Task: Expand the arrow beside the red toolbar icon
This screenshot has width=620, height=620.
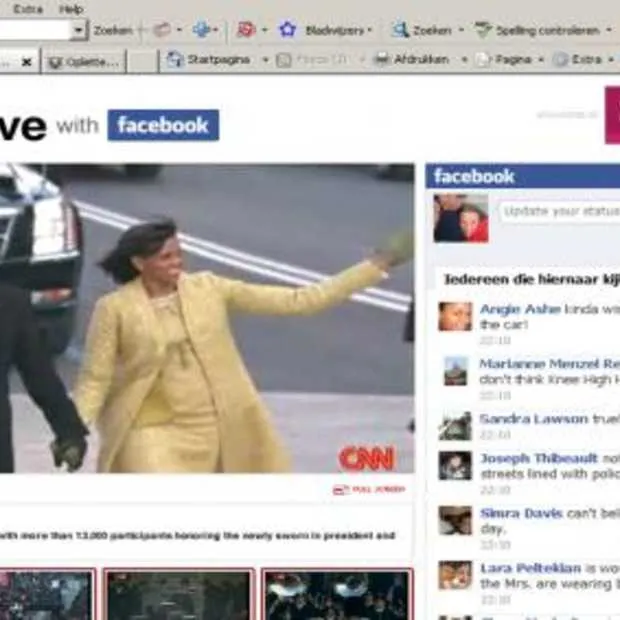Action: click(265, 30)
